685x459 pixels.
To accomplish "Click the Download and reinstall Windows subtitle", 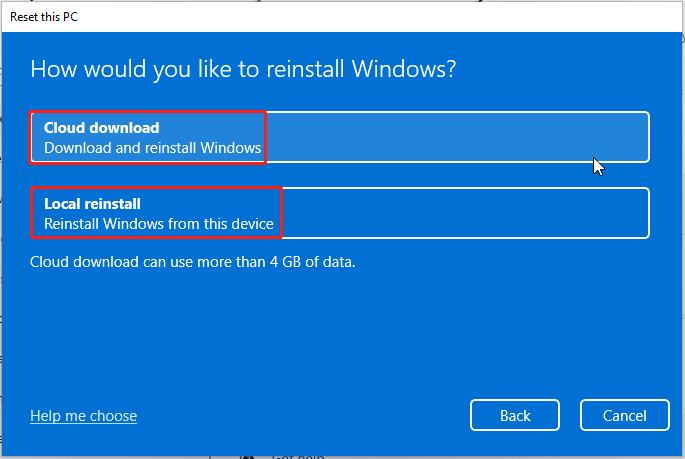I will click(152, 148).
